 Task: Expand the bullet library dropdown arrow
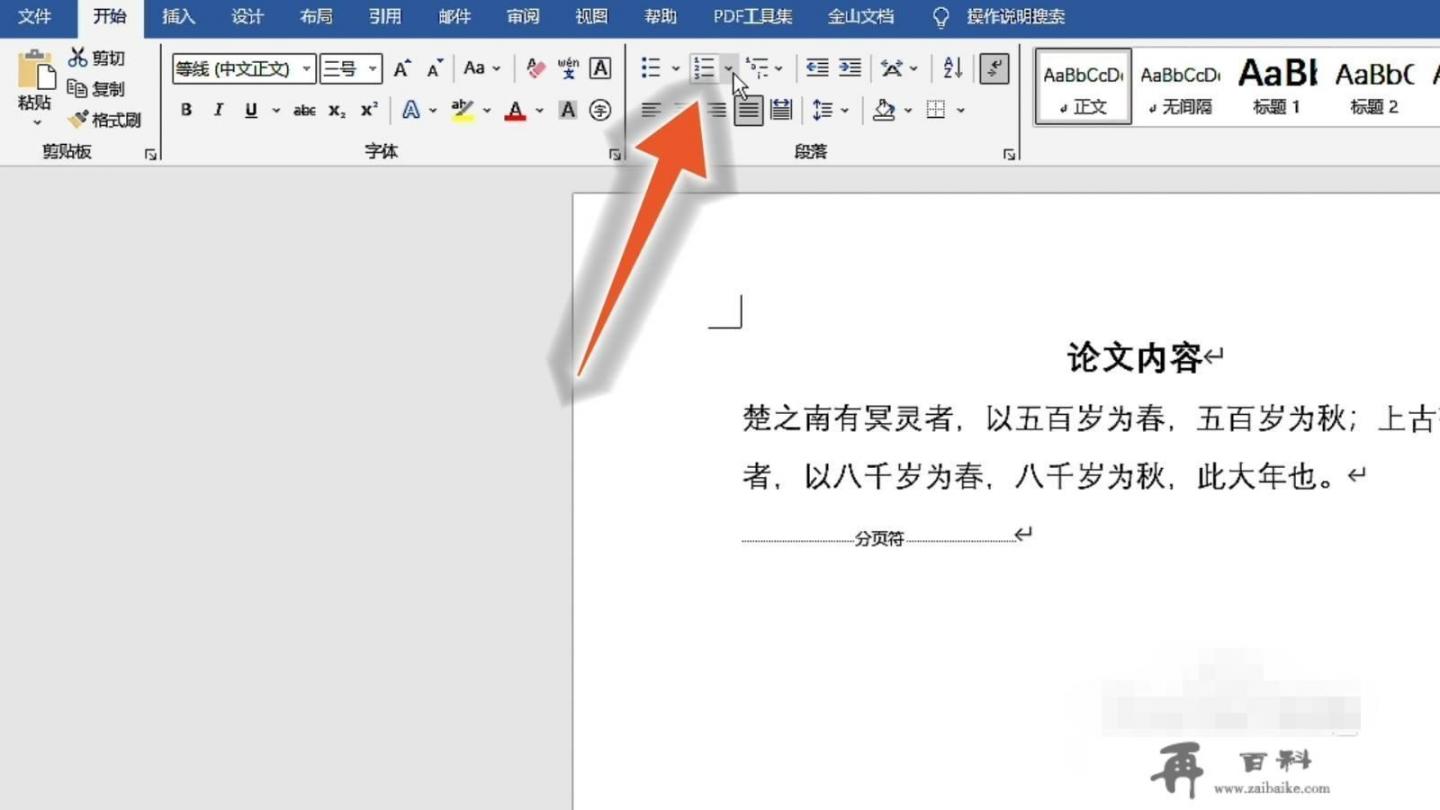[x=676, y=69]
